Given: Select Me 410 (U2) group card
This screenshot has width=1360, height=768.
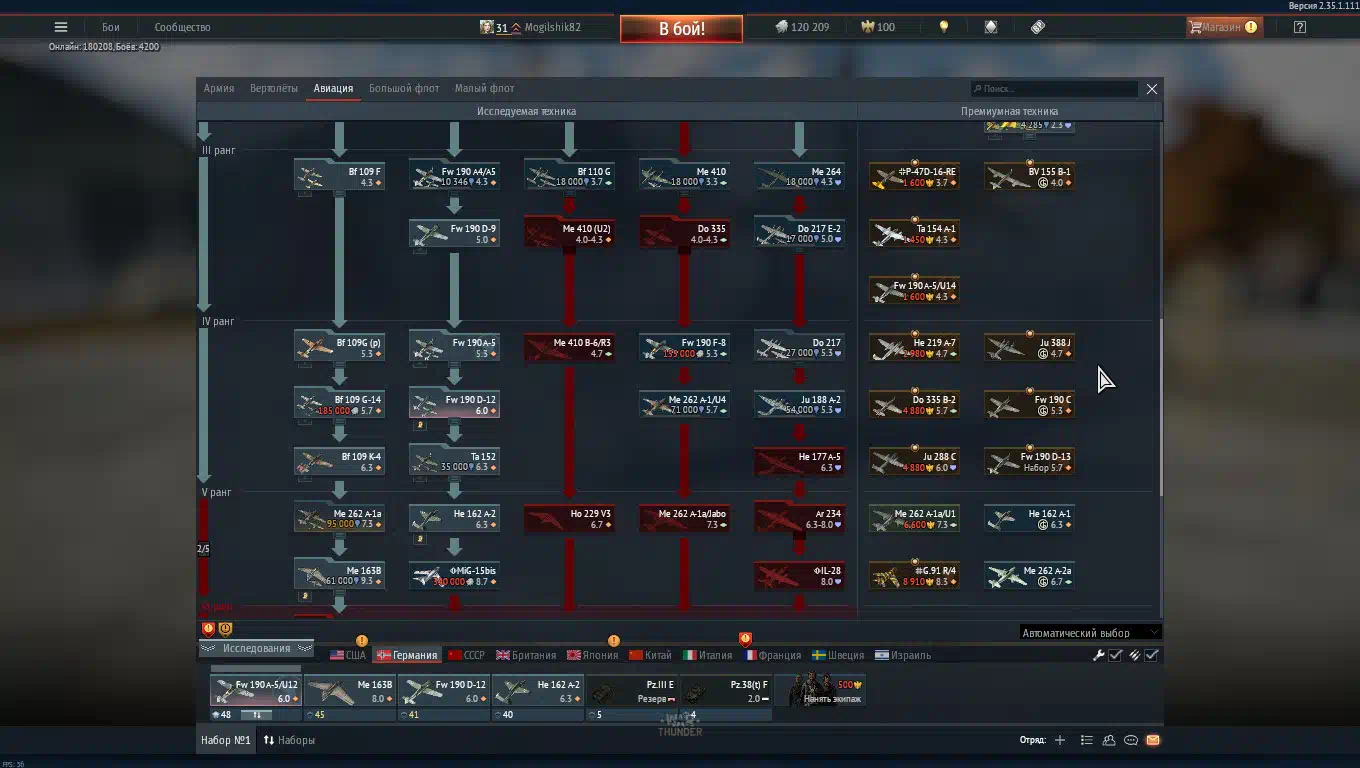Looking at the screenshot, I should (x=569, y=233).
